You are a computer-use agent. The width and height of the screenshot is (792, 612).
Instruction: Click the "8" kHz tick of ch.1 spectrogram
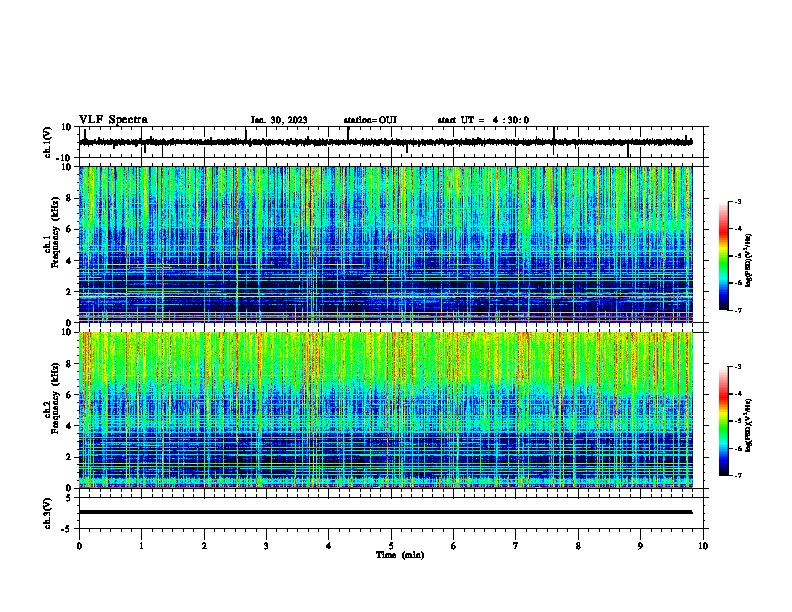69,198
